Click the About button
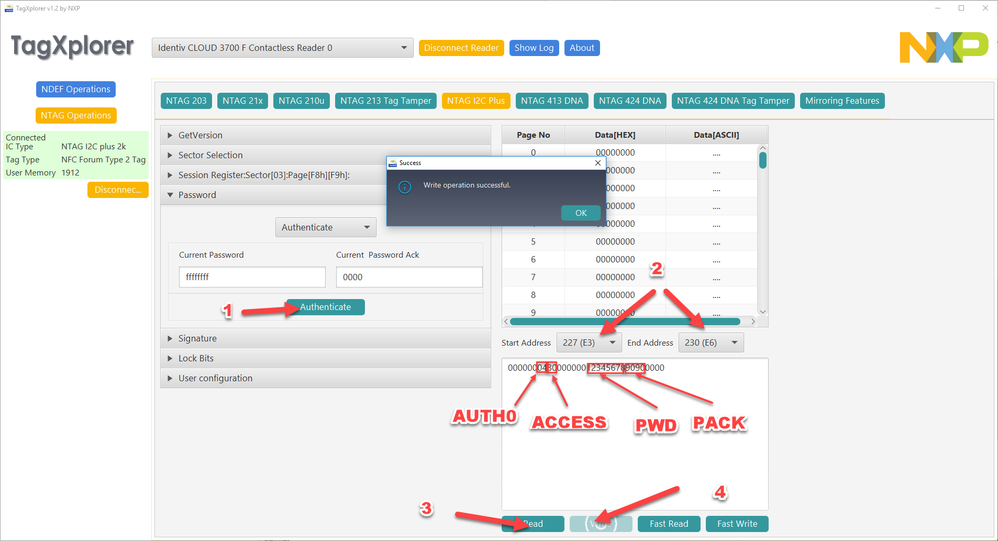Viewport: 998px width, 541px height. coord(582,48)
